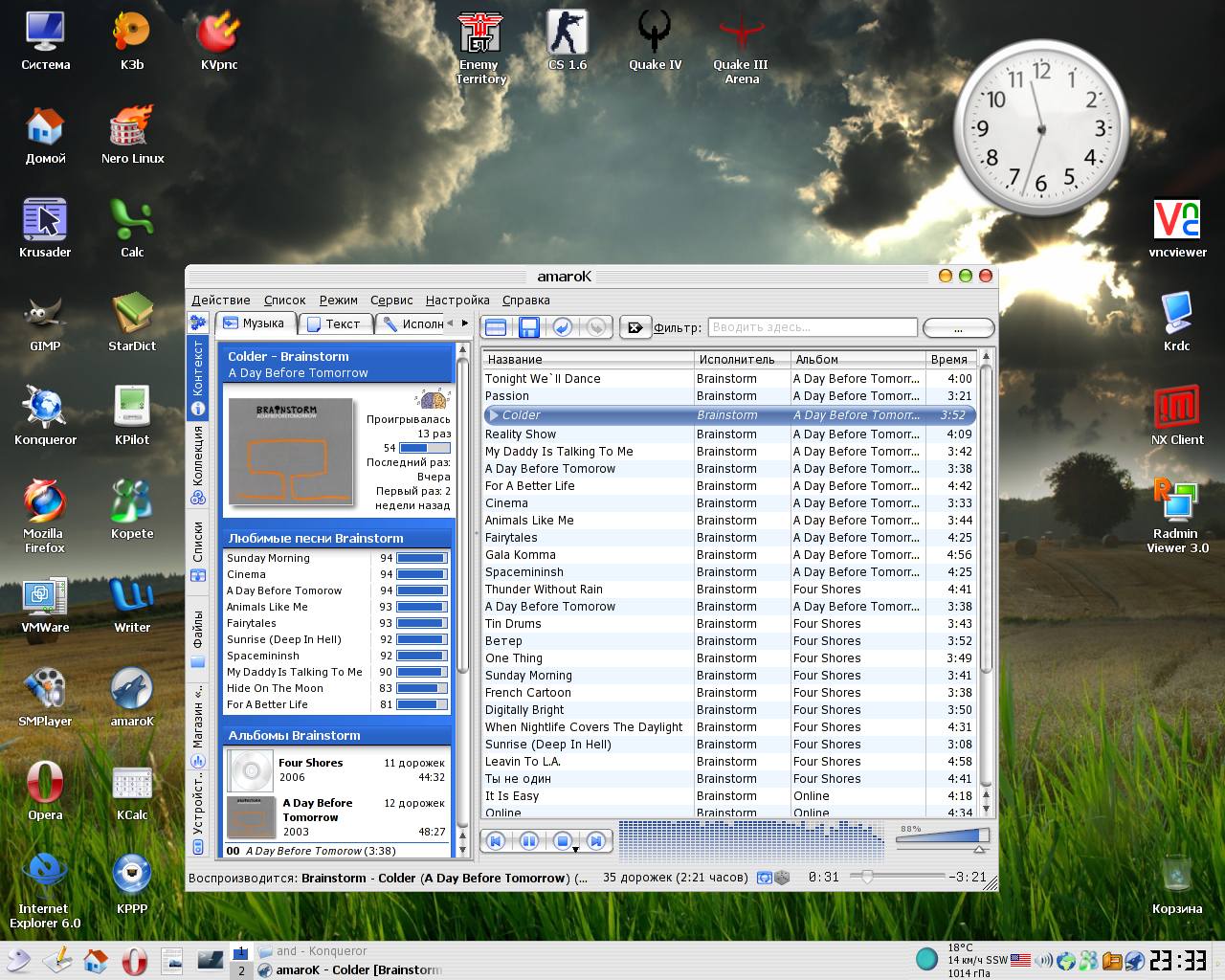Open Quake III Arena desktop icon

[741, 46]
